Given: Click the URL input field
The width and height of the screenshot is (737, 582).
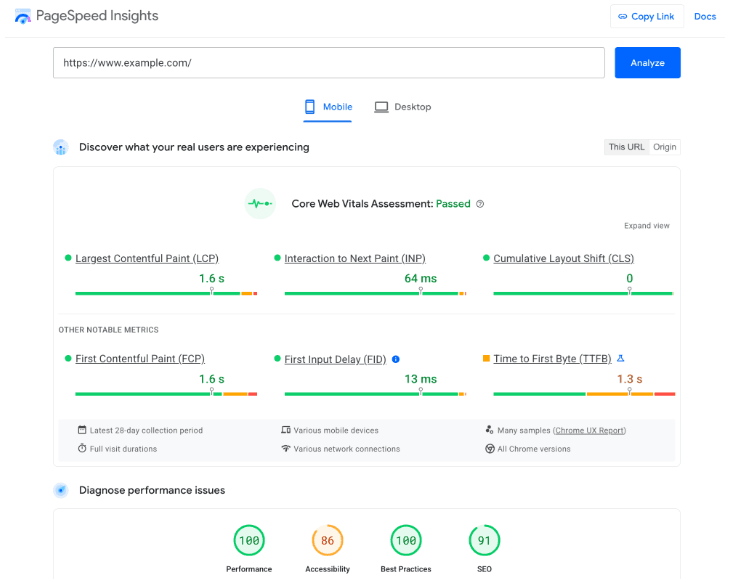Looking at the screenshot, I should (x=329, y=63).
